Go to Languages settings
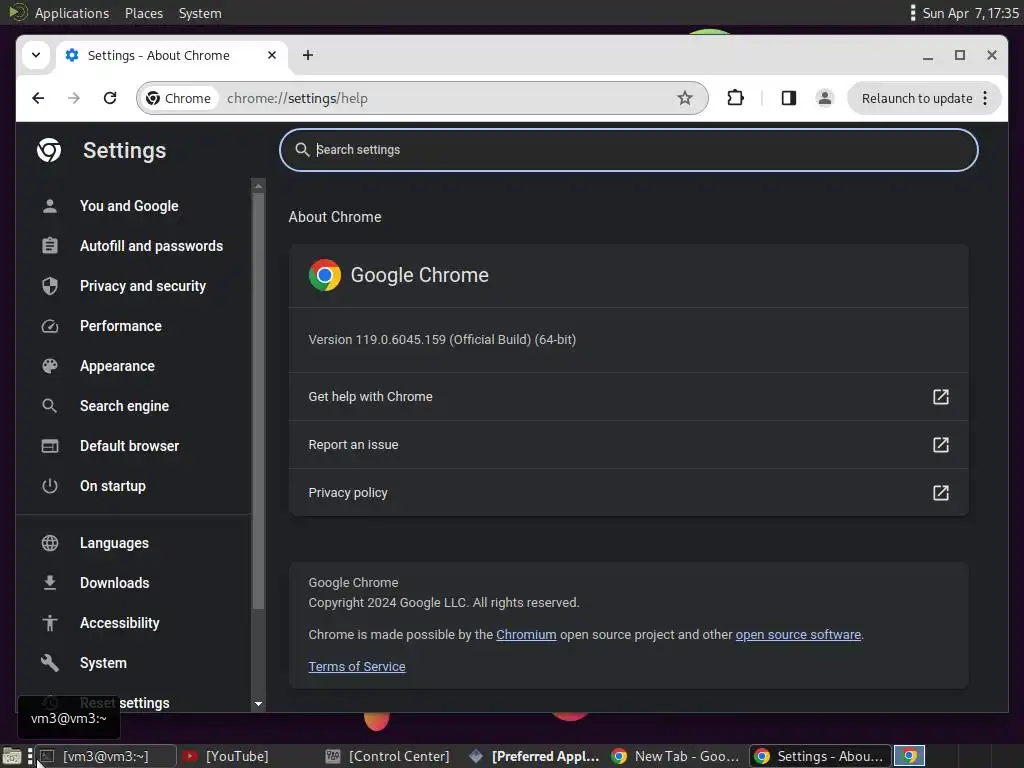This screenshot has width=1024, height=768. pos(114,543)
